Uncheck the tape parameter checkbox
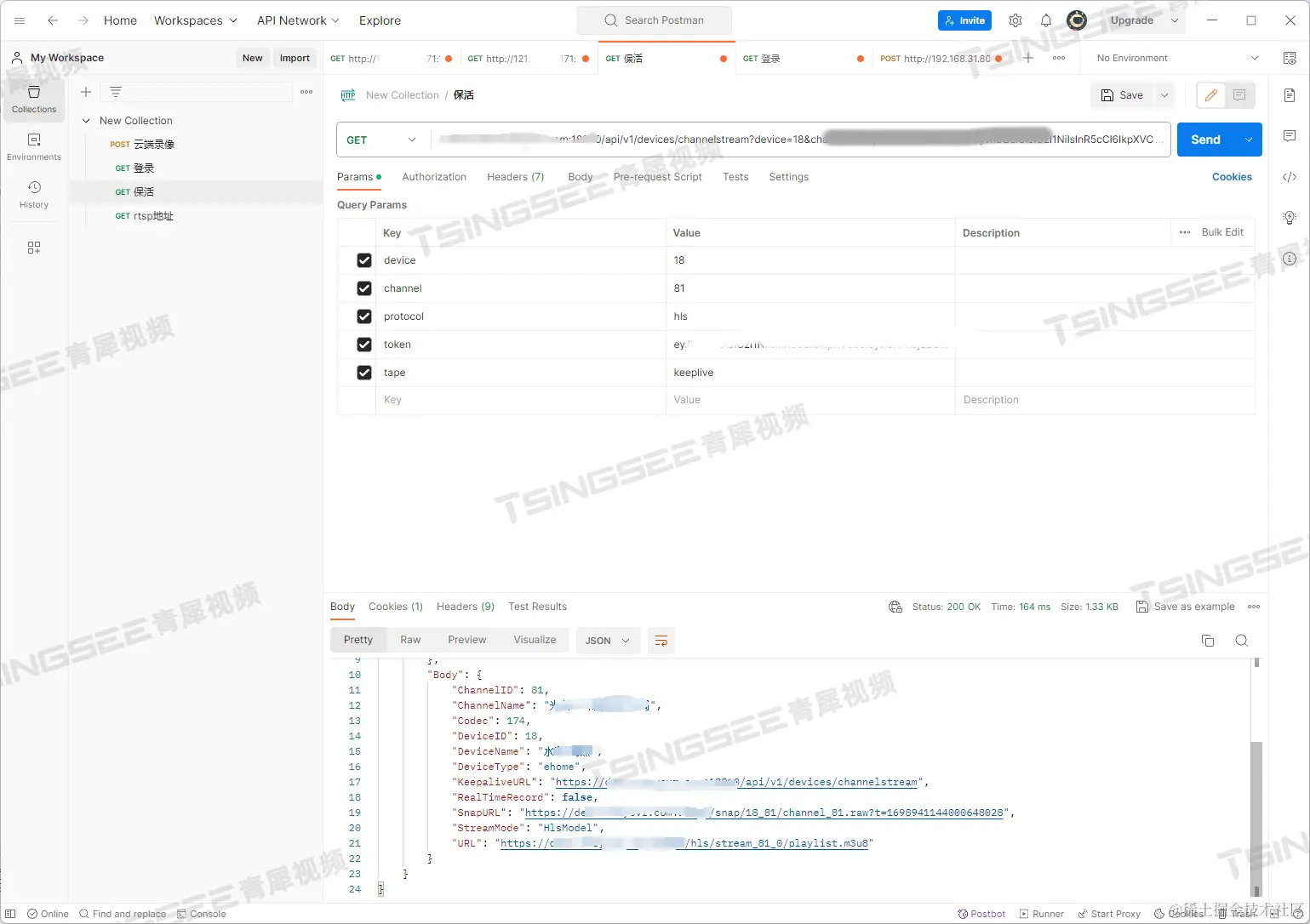 point(364,373)
